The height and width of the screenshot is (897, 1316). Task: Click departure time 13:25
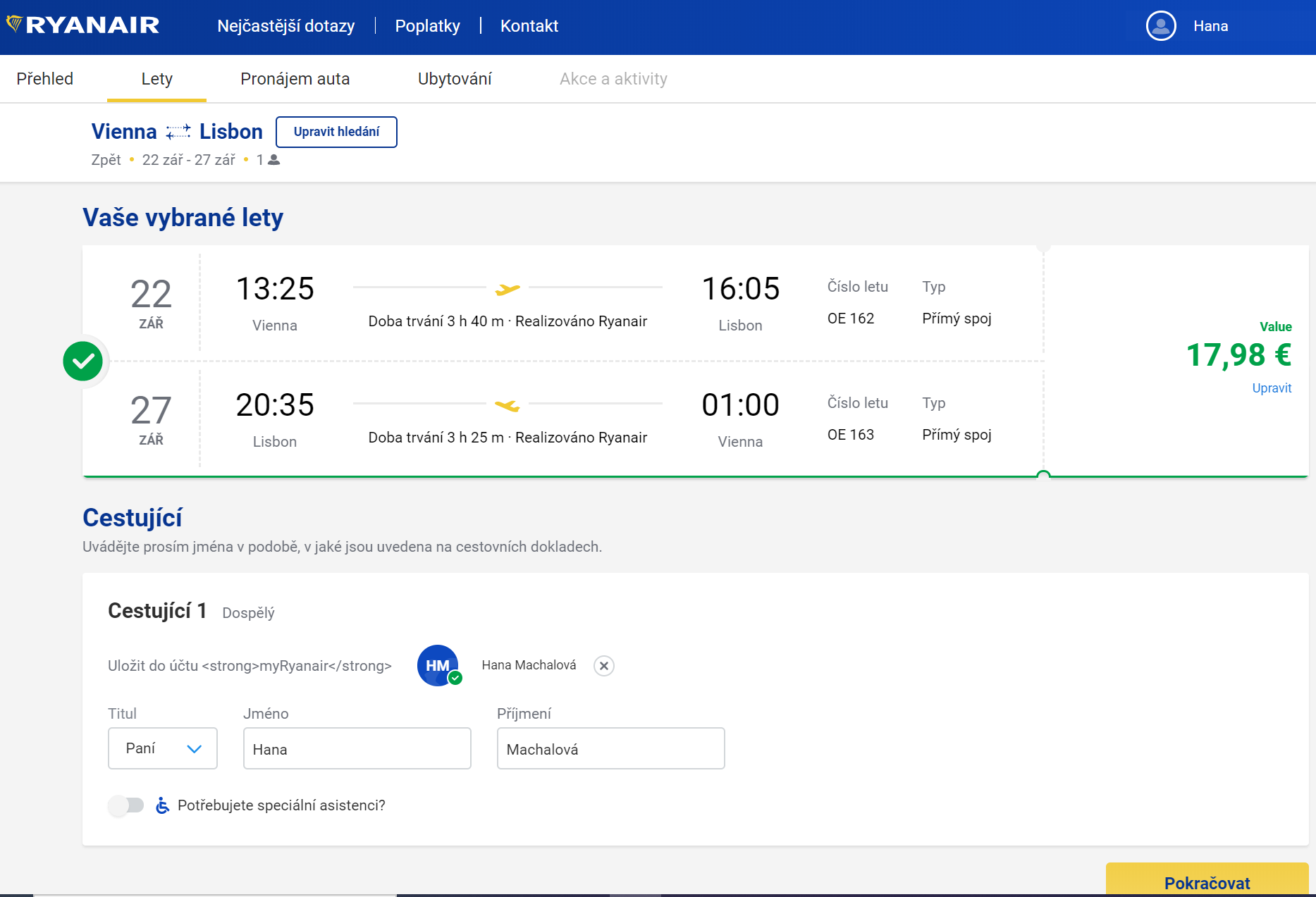[275, 289]
